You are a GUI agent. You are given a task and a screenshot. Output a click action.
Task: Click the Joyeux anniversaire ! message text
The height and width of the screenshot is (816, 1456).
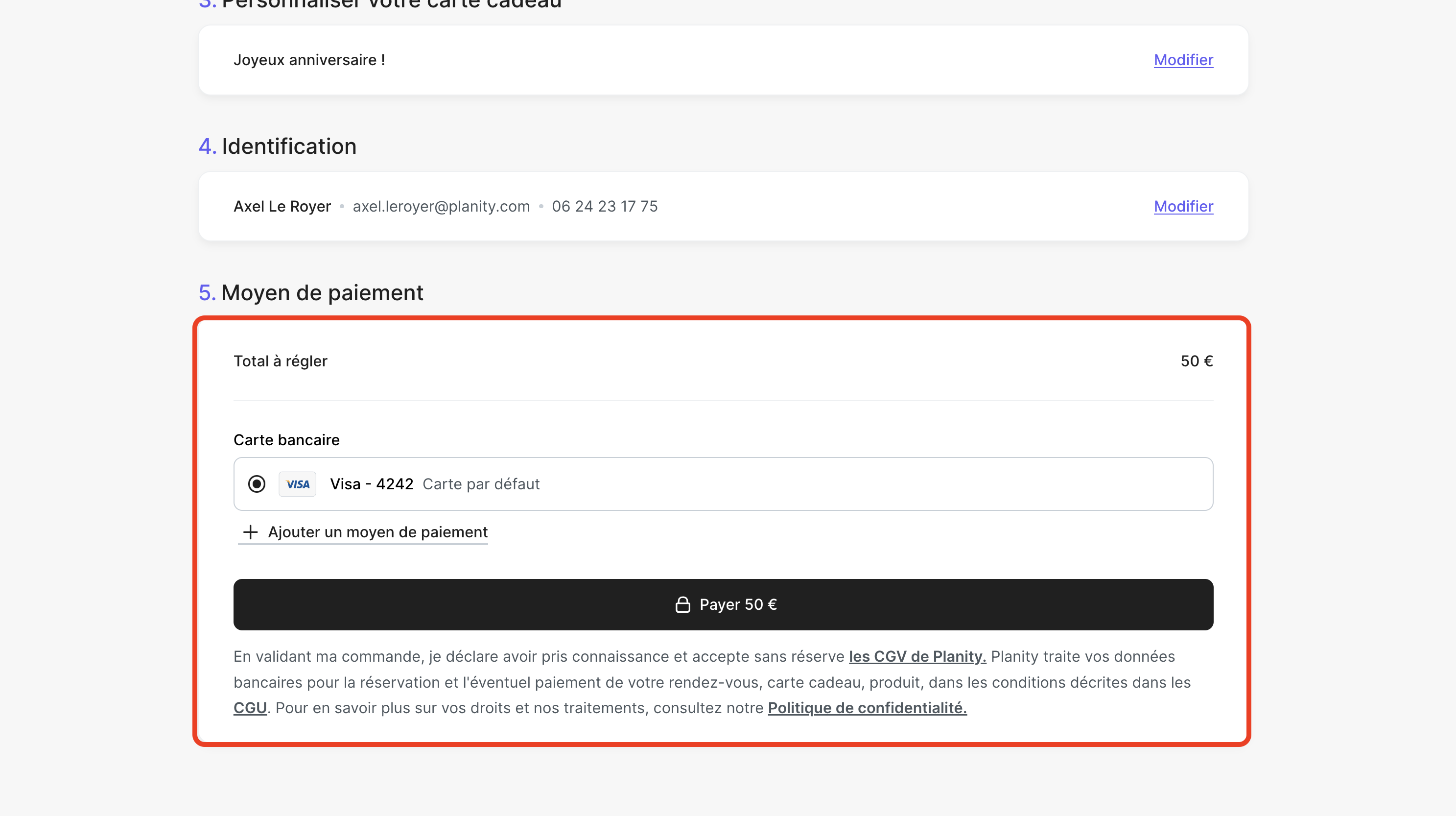(x=309, y=60)
